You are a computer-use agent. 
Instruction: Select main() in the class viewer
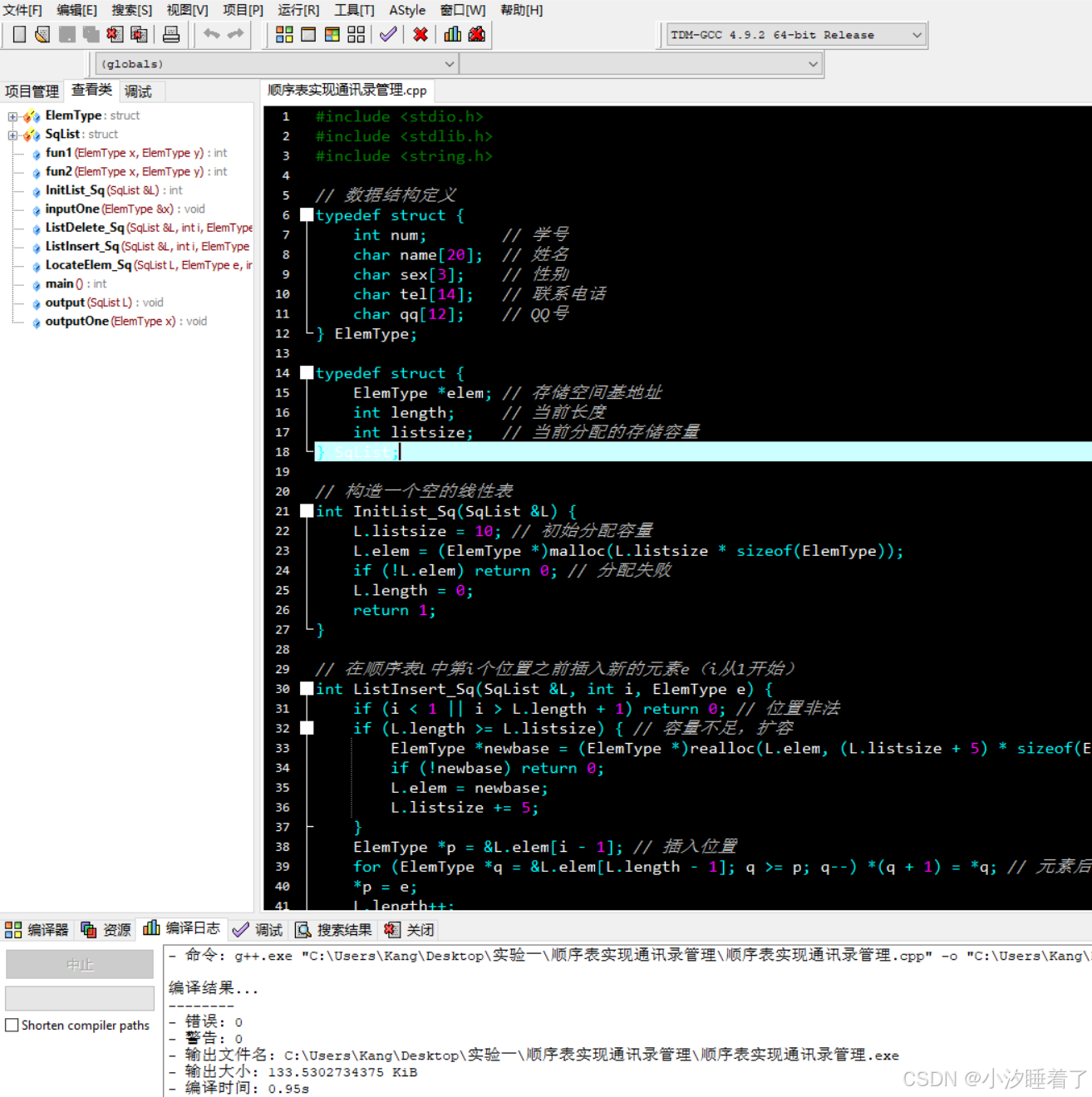60,283
